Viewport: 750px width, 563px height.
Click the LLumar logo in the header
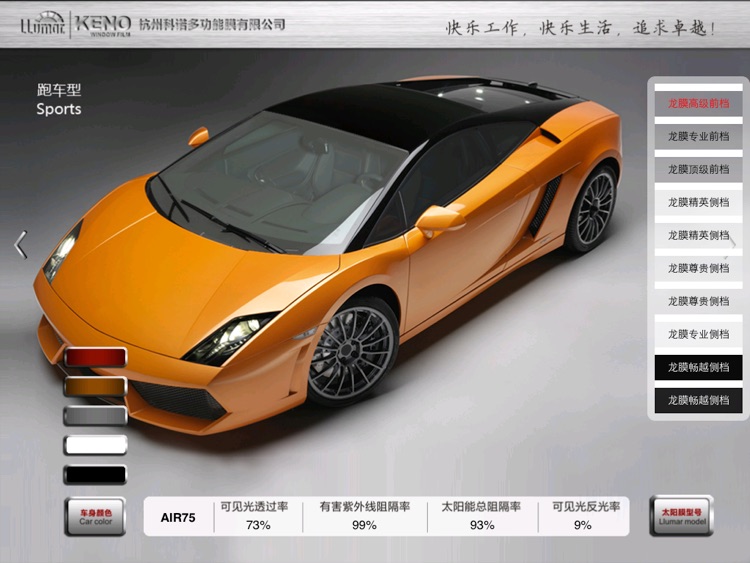pyautogui.click(x=43, y=23)
